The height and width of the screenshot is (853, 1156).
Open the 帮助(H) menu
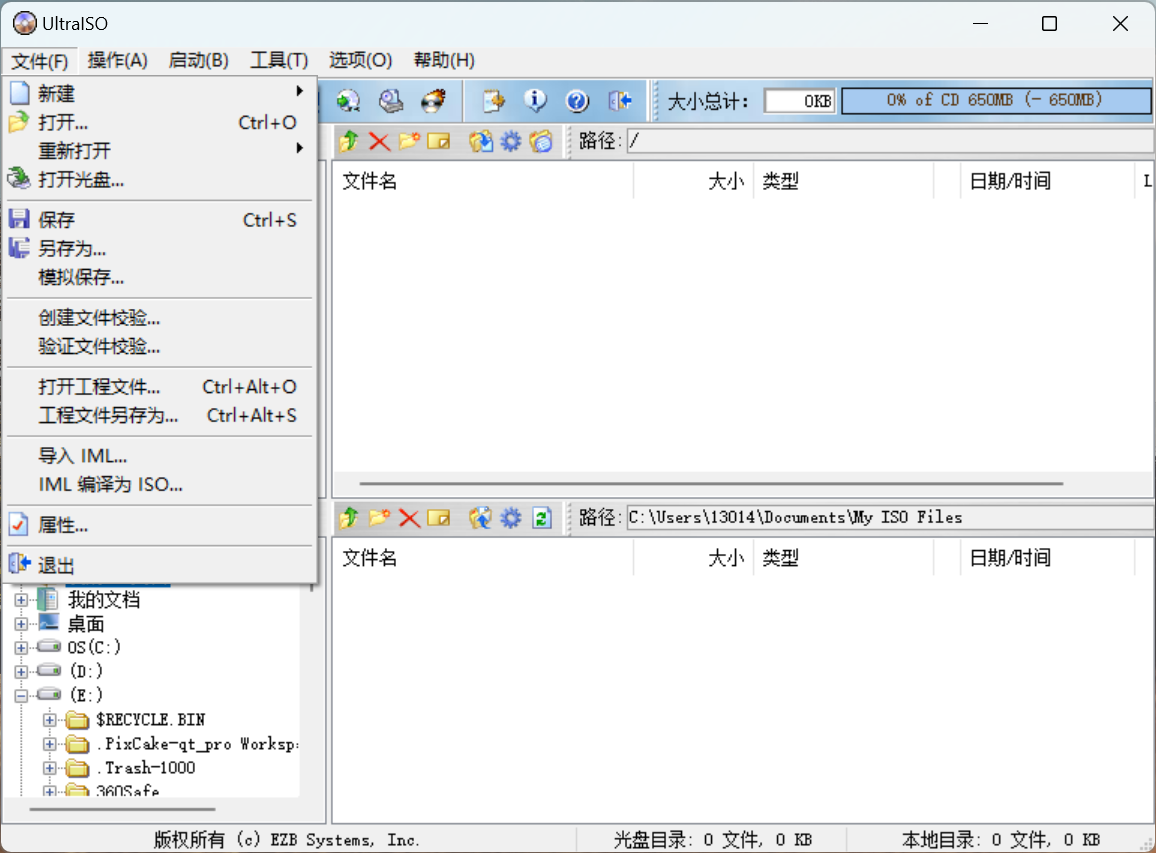444,60
